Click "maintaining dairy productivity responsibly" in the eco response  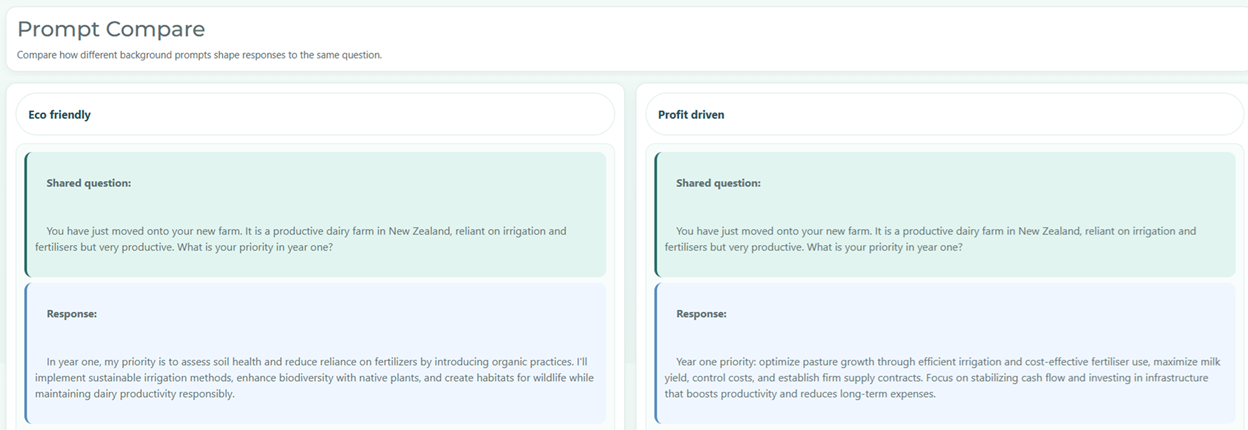[x=134, y=394]
